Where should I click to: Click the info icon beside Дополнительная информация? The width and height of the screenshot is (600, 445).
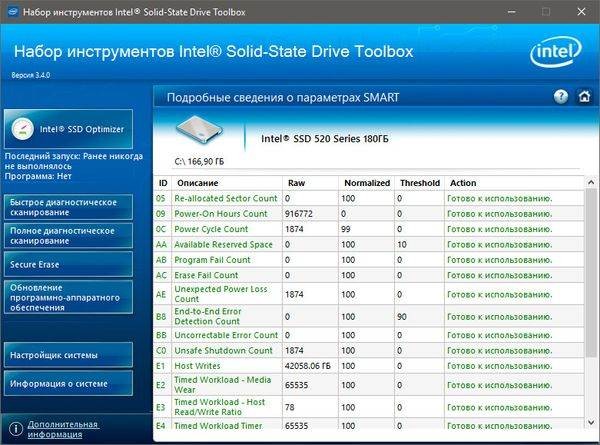coord(13,428)
